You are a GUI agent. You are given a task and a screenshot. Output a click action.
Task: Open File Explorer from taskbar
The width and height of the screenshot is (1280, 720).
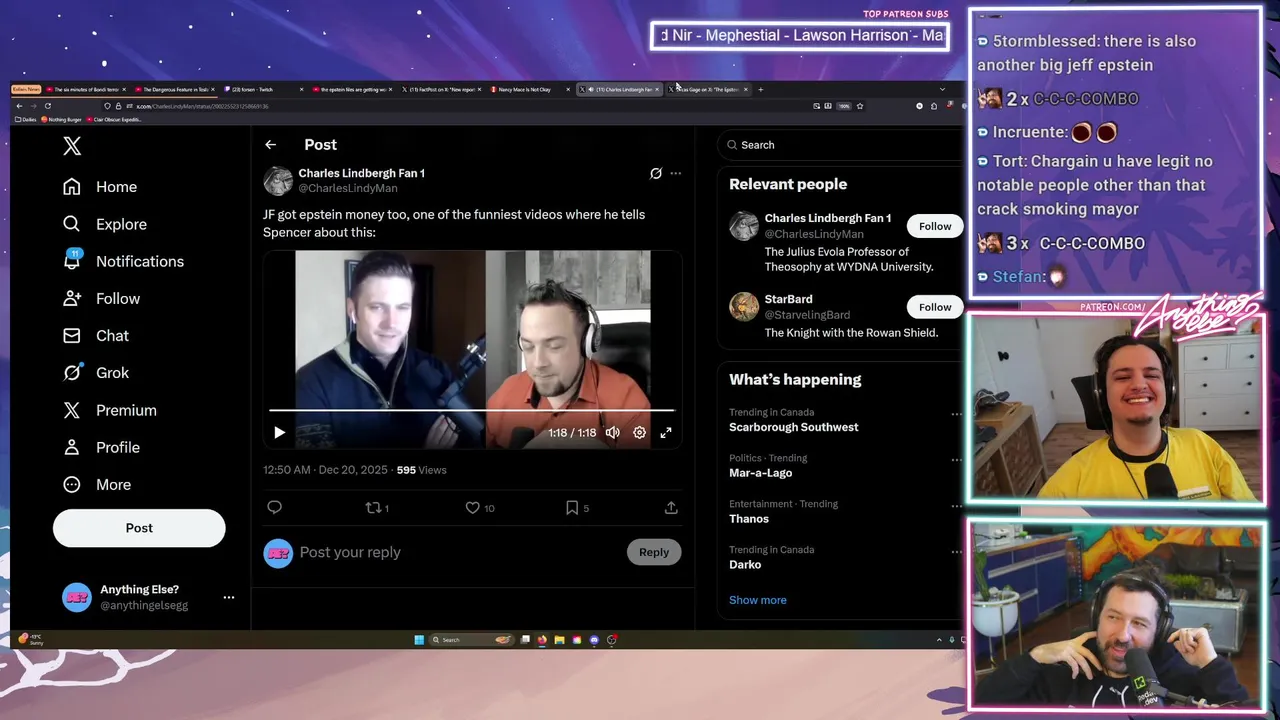coord(559,640)
